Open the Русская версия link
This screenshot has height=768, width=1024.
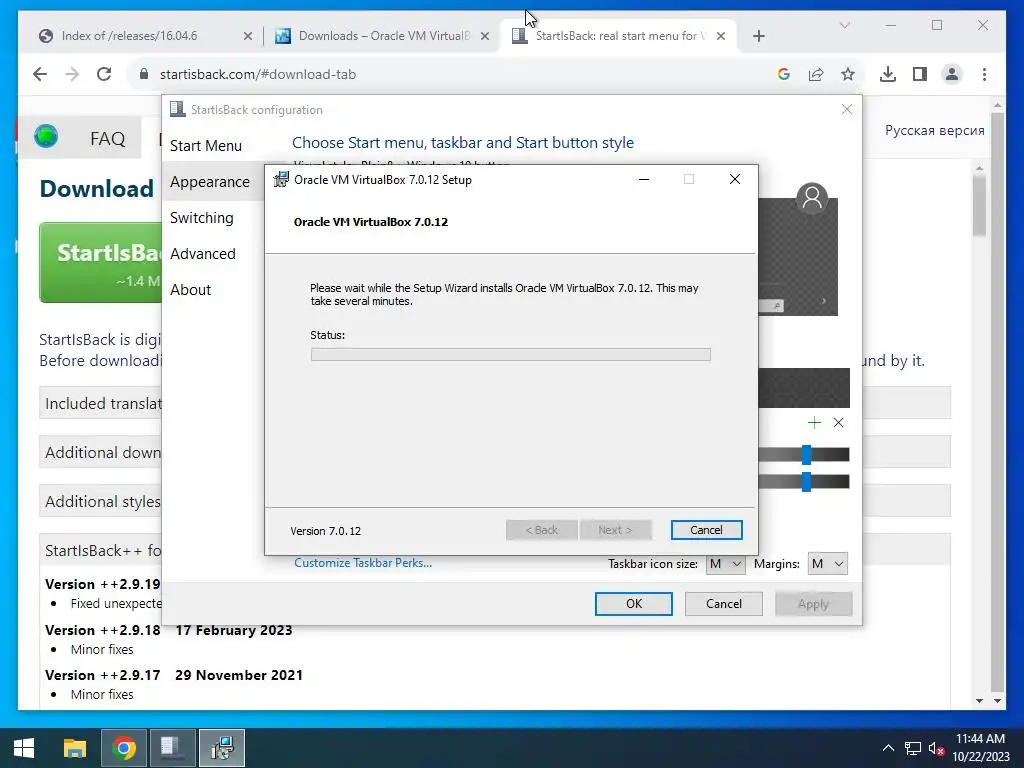tap(935, 130)
